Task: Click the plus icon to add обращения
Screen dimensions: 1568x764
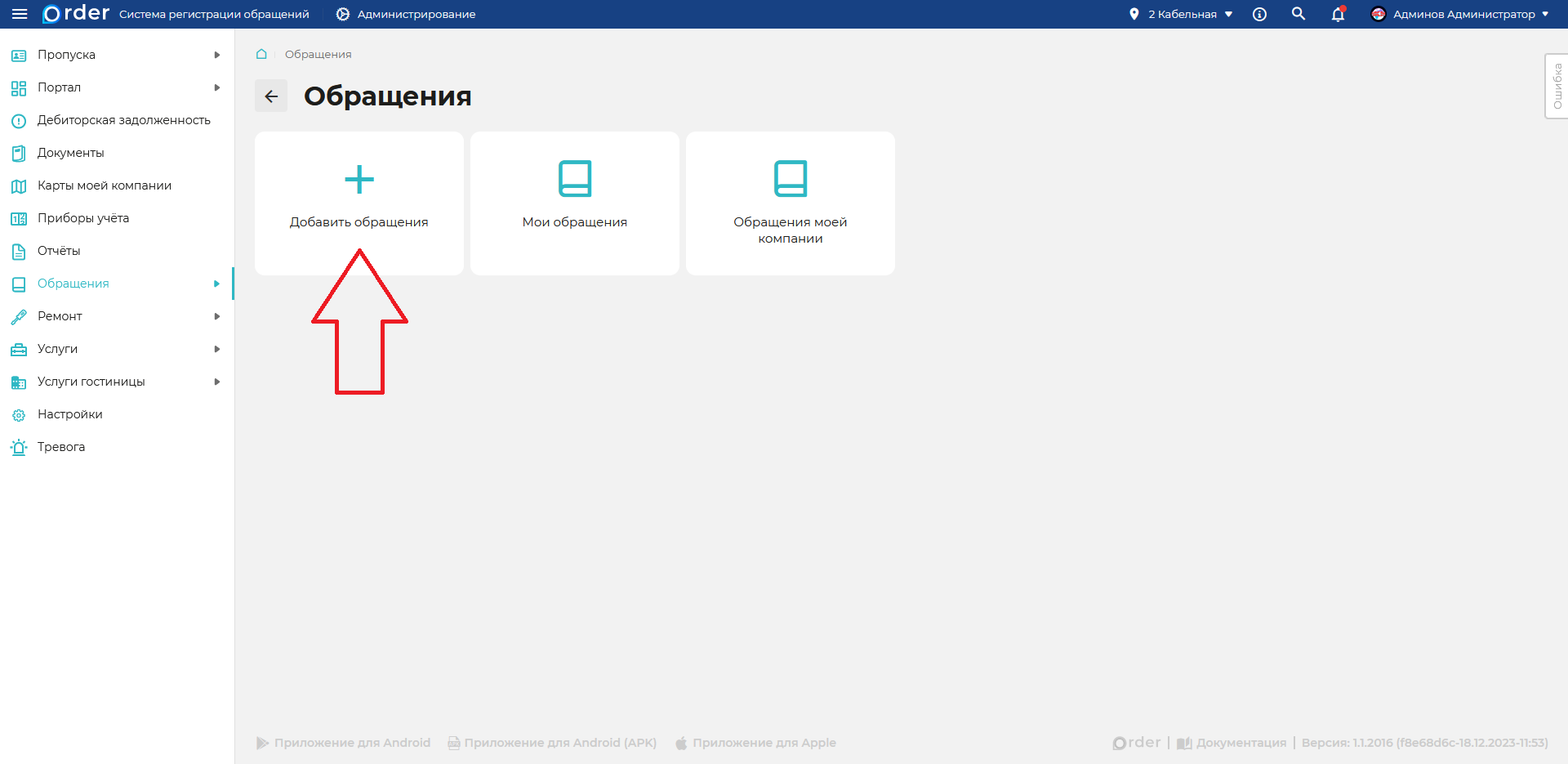Action: pos(359,179)
